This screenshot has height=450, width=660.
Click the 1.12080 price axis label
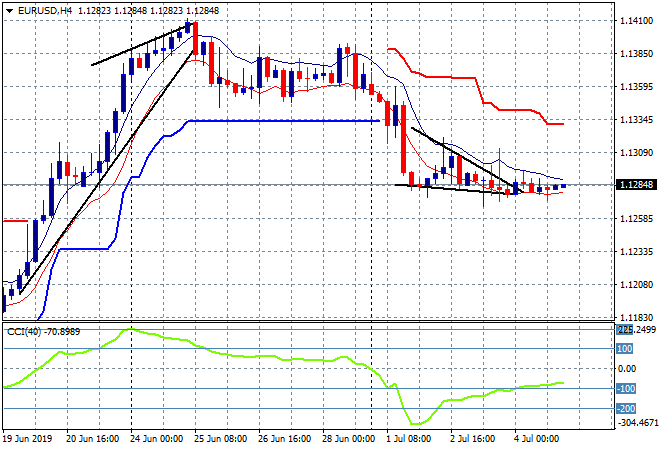636,285
